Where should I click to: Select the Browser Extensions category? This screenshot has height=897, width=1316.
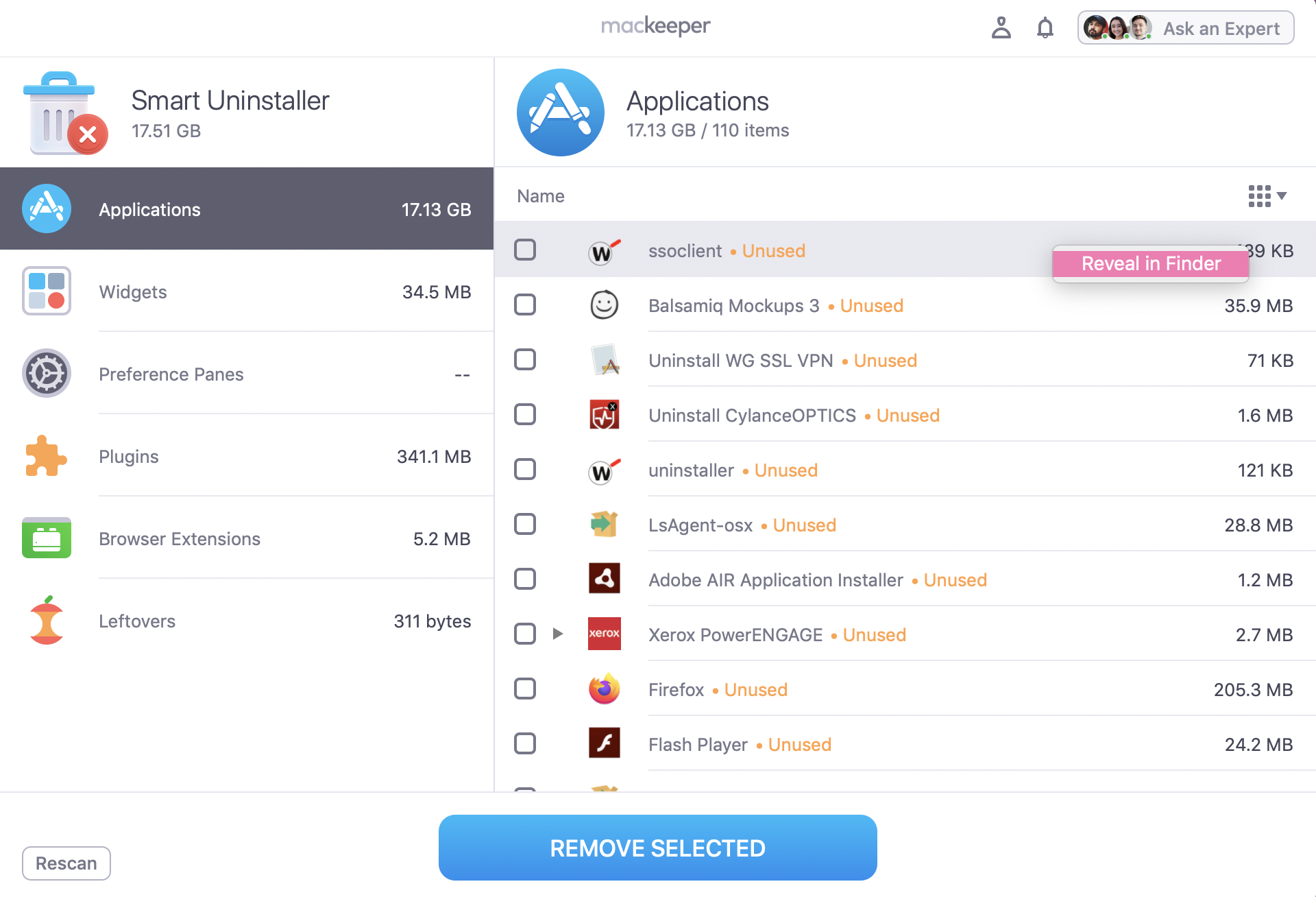(x=247, y=538)
